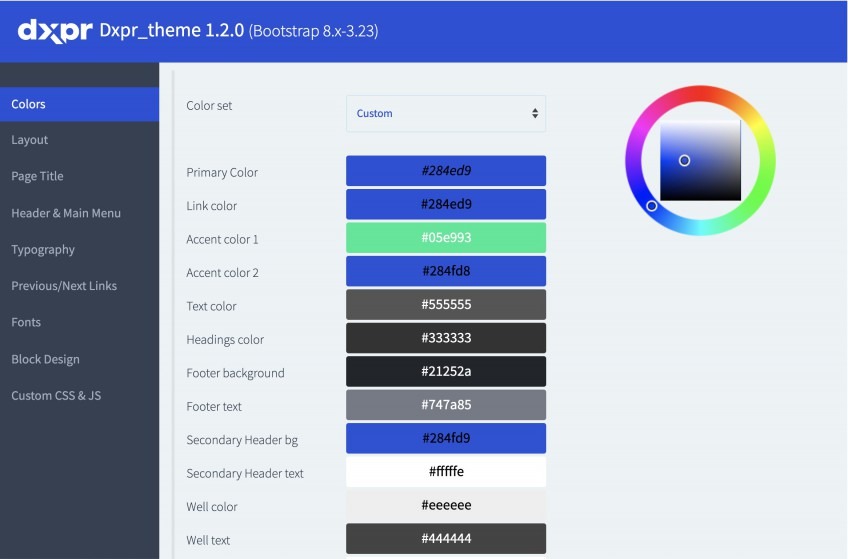Image resolution: width=848 pixels, height=559 pixels.
Task: Open the Color set dropdown
Action: pyautogui.click(x=446, y=113)
